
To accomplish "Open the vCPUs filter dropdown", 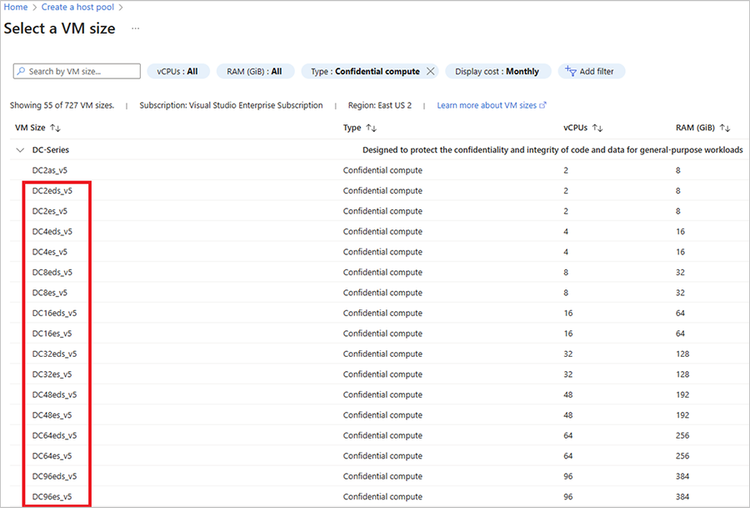I will (x=178, y=72).
